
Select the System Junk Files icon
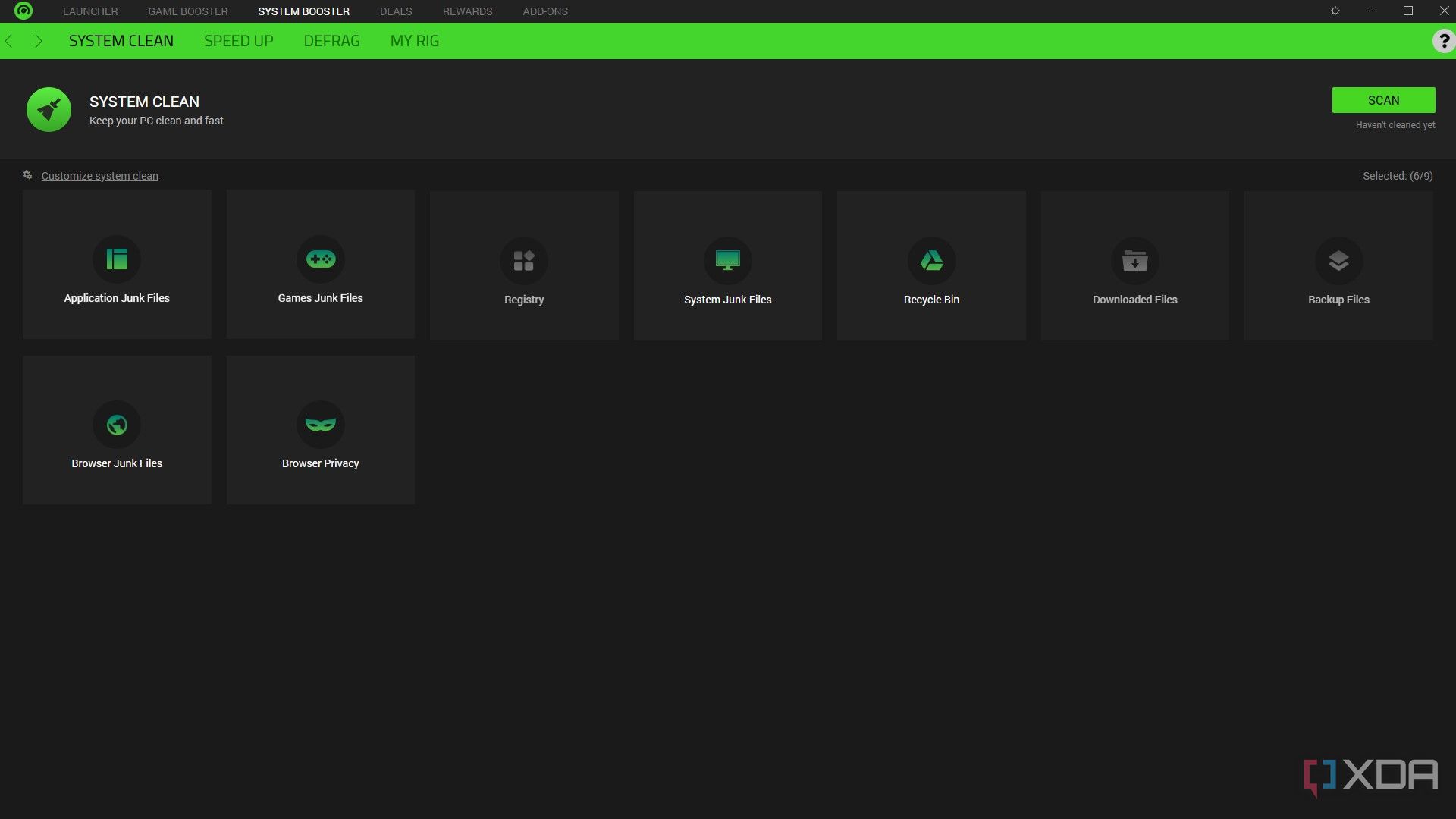click(x=727, y=260)
